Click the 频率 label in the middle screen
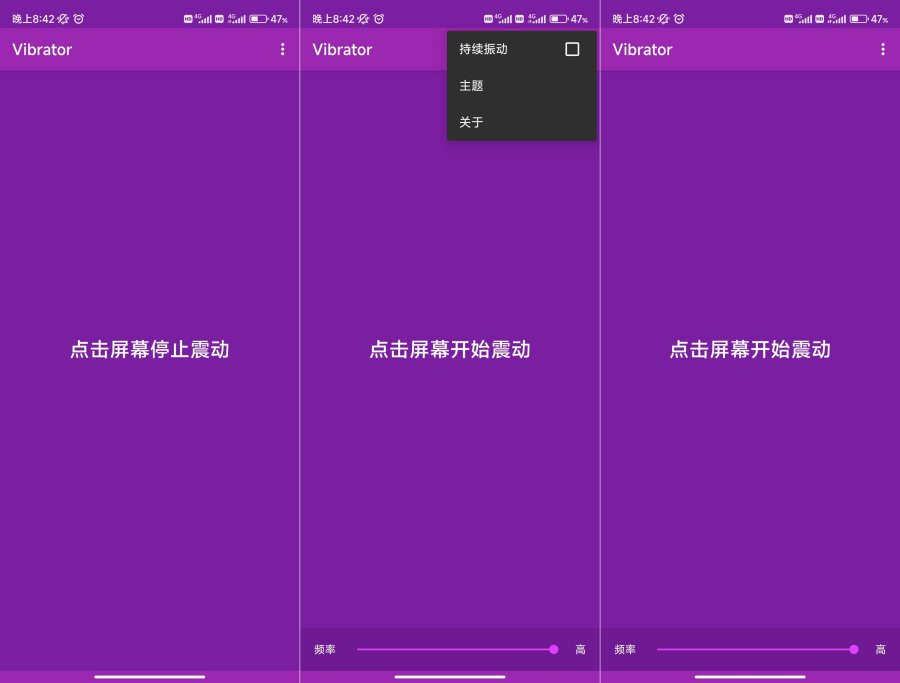This screenshot has height=683, width=900. point(325,649)
